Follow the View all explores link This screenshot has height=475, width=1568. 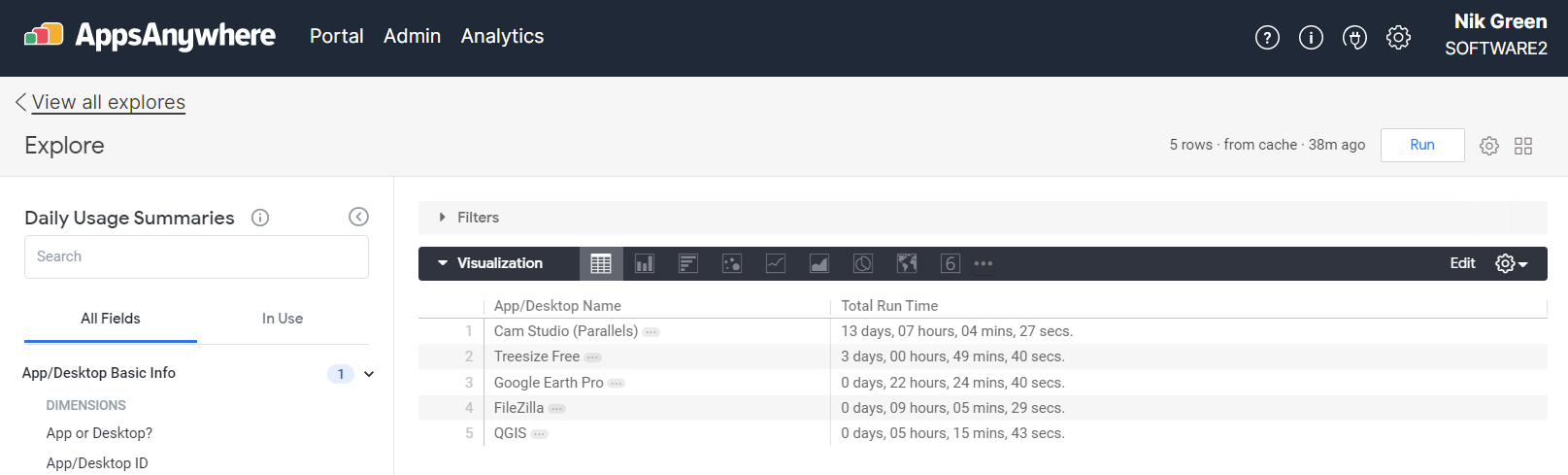click(108, 102)
